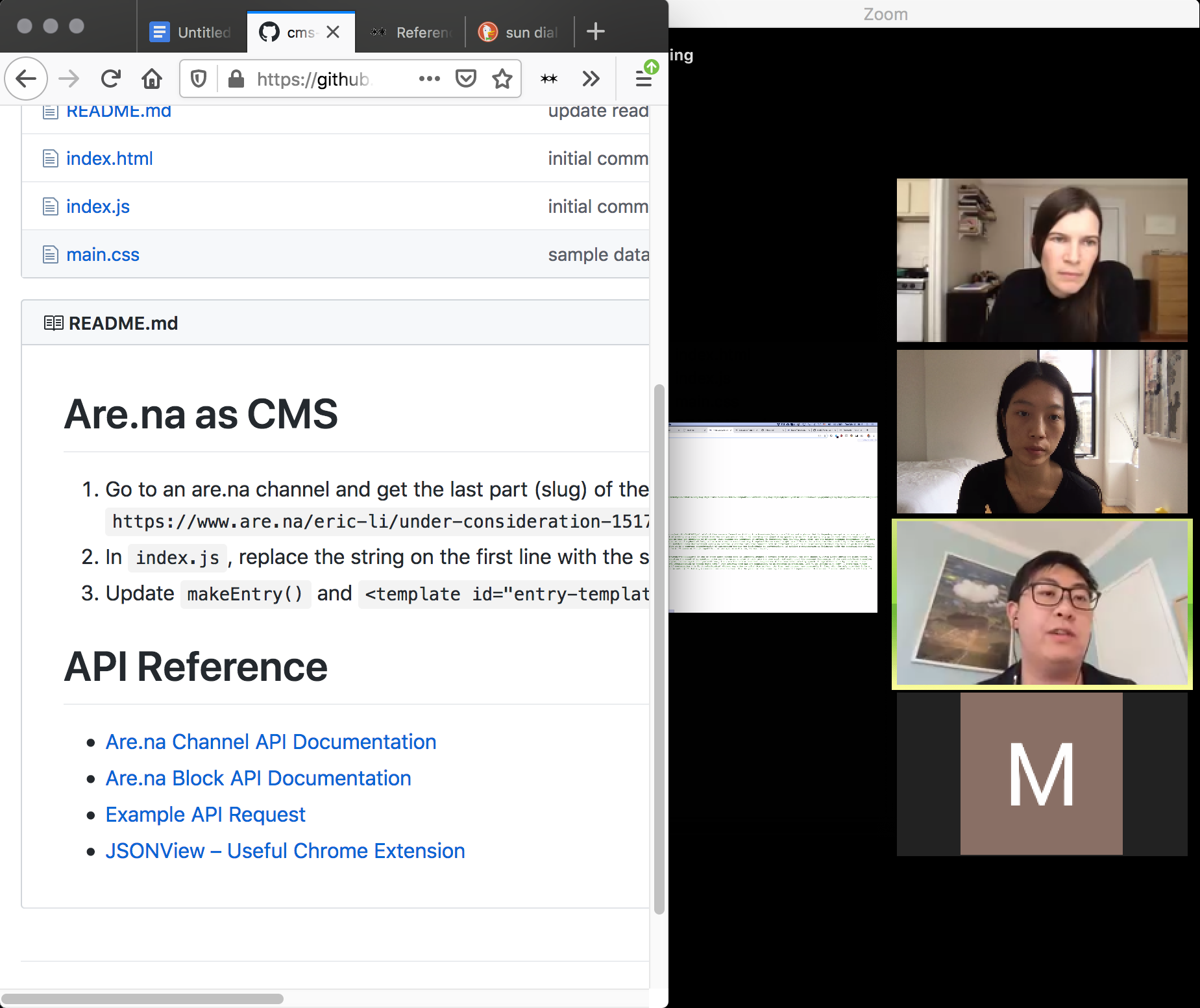
Task: Select the top participant video in Zoom
Action: (x=1042, y=260)
